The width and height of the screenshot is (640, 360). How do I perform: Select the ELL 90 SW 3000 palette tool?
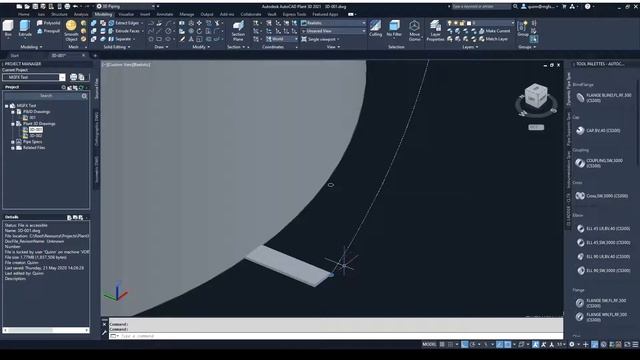pos(603,271)
